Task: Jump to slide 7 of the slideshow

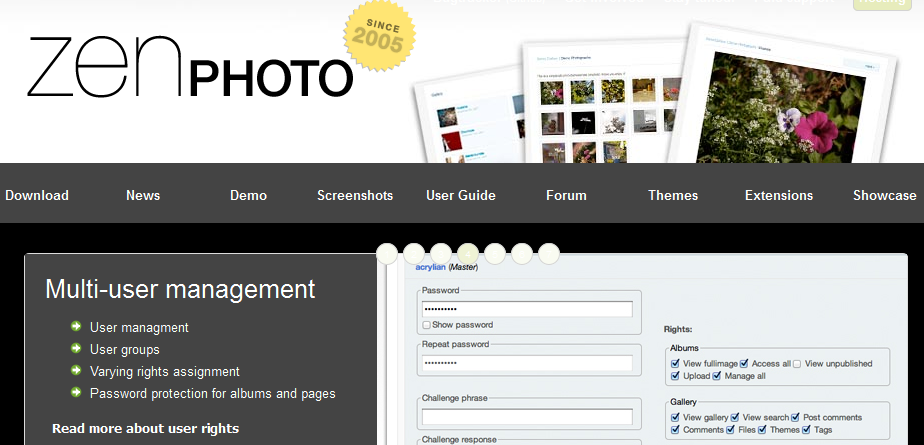Action: (x=549, y=254)
